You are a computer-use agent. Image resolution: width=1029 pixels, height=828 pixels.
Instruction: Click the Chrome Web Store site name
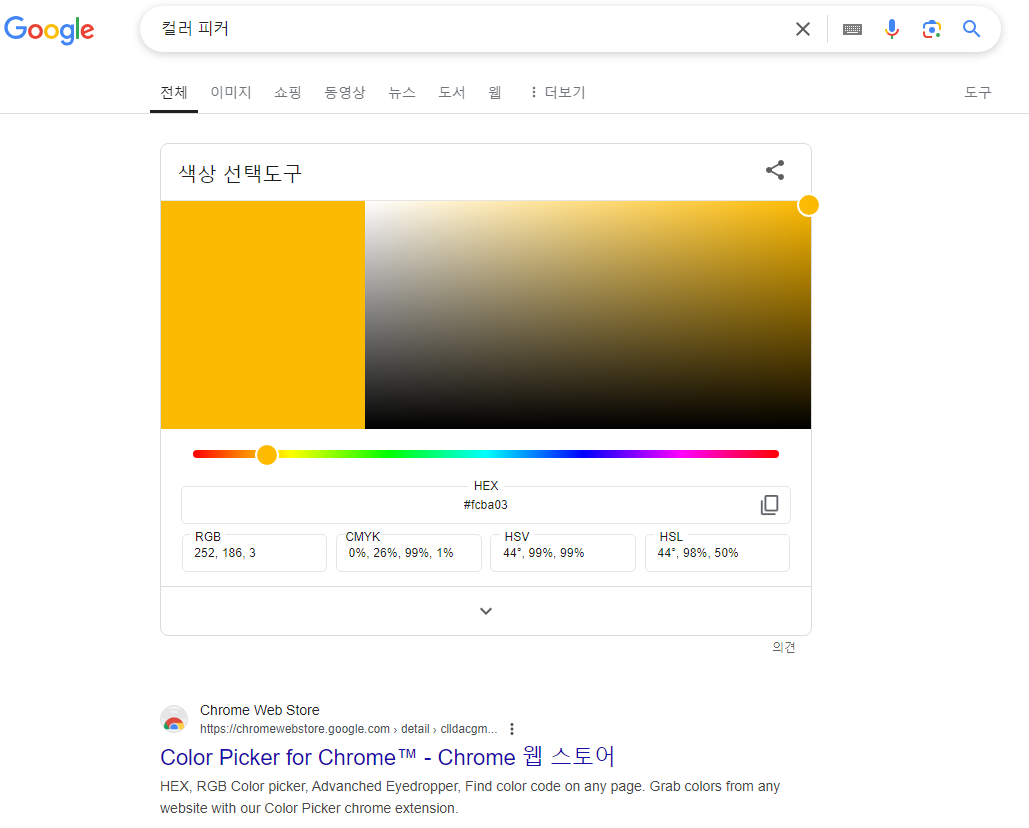point(260,710)
